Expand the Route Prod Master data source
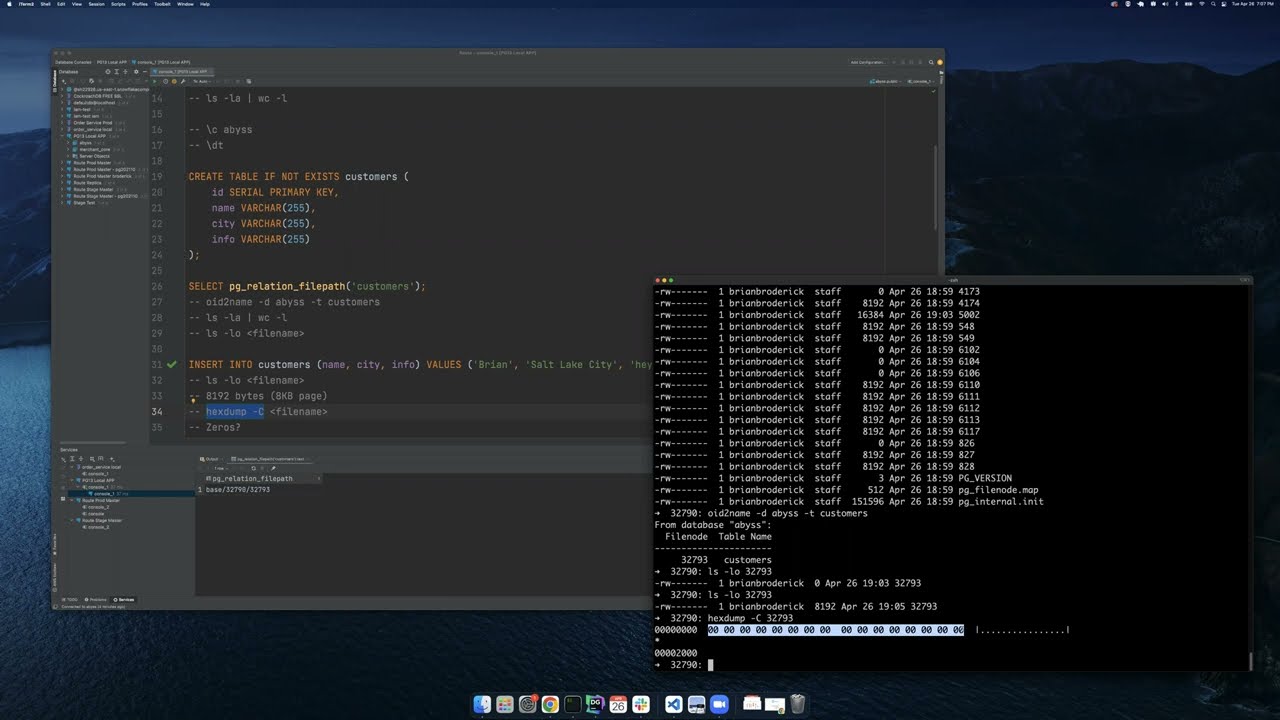The height and width of the screenshot is (720, 1280). coord(63,163)
